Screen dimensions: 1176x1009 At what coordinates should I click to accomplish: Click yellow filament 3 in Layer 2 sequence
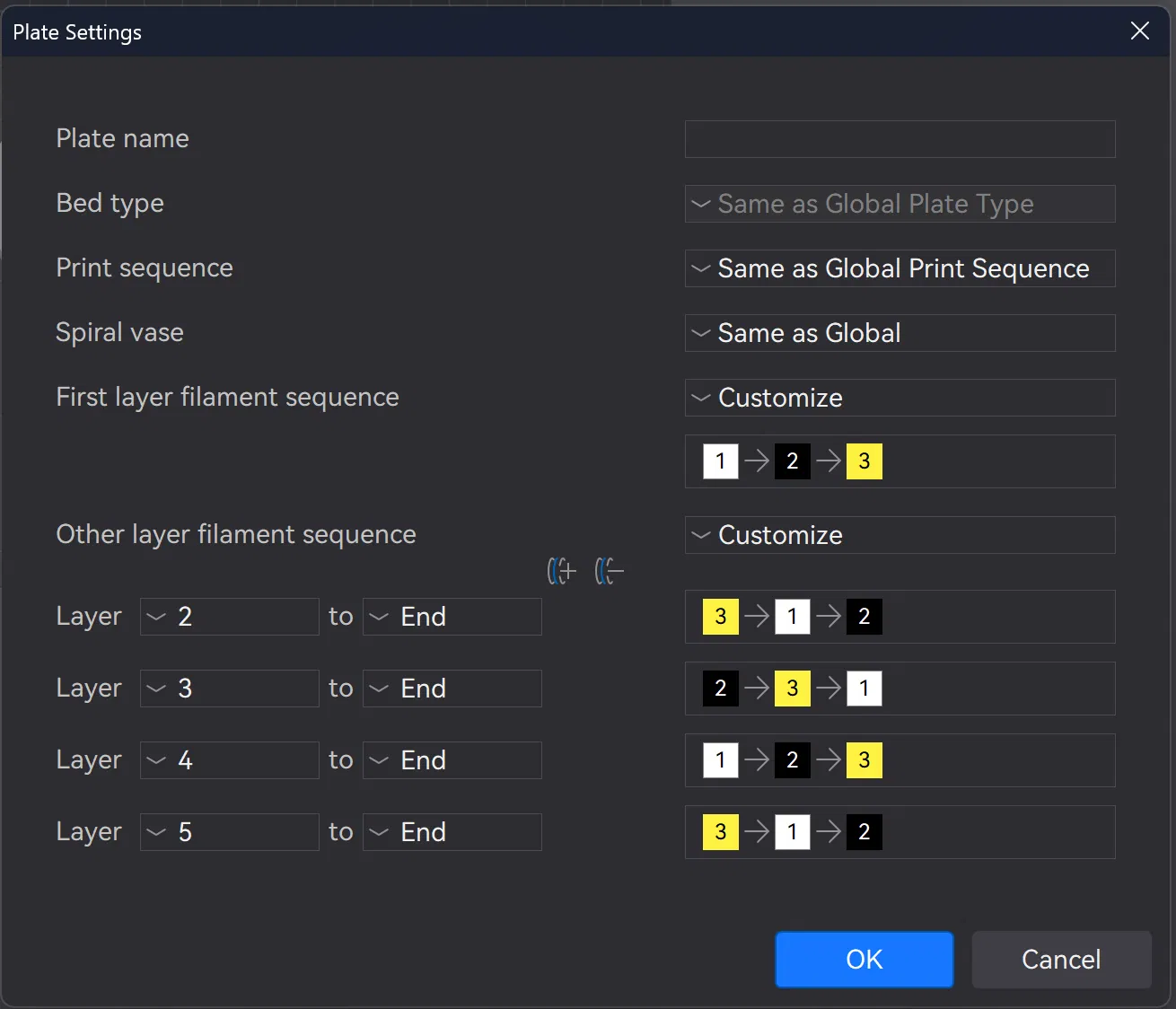pyautogui.click(x=720, y=617)
